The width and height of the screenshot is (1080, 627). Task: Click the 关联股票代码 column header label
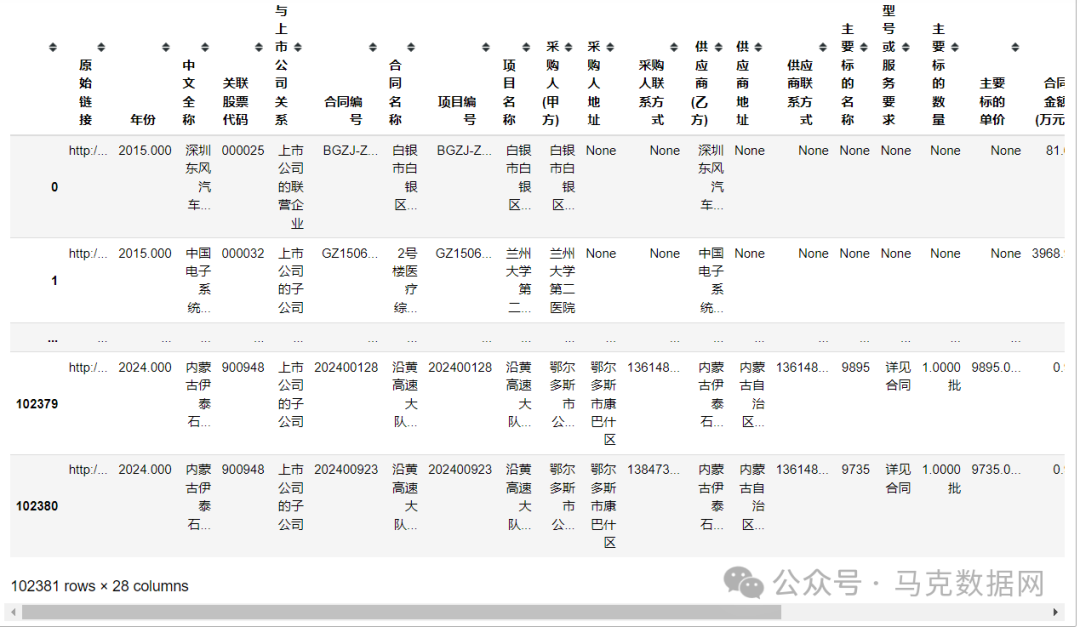click(x=235, y=101)
